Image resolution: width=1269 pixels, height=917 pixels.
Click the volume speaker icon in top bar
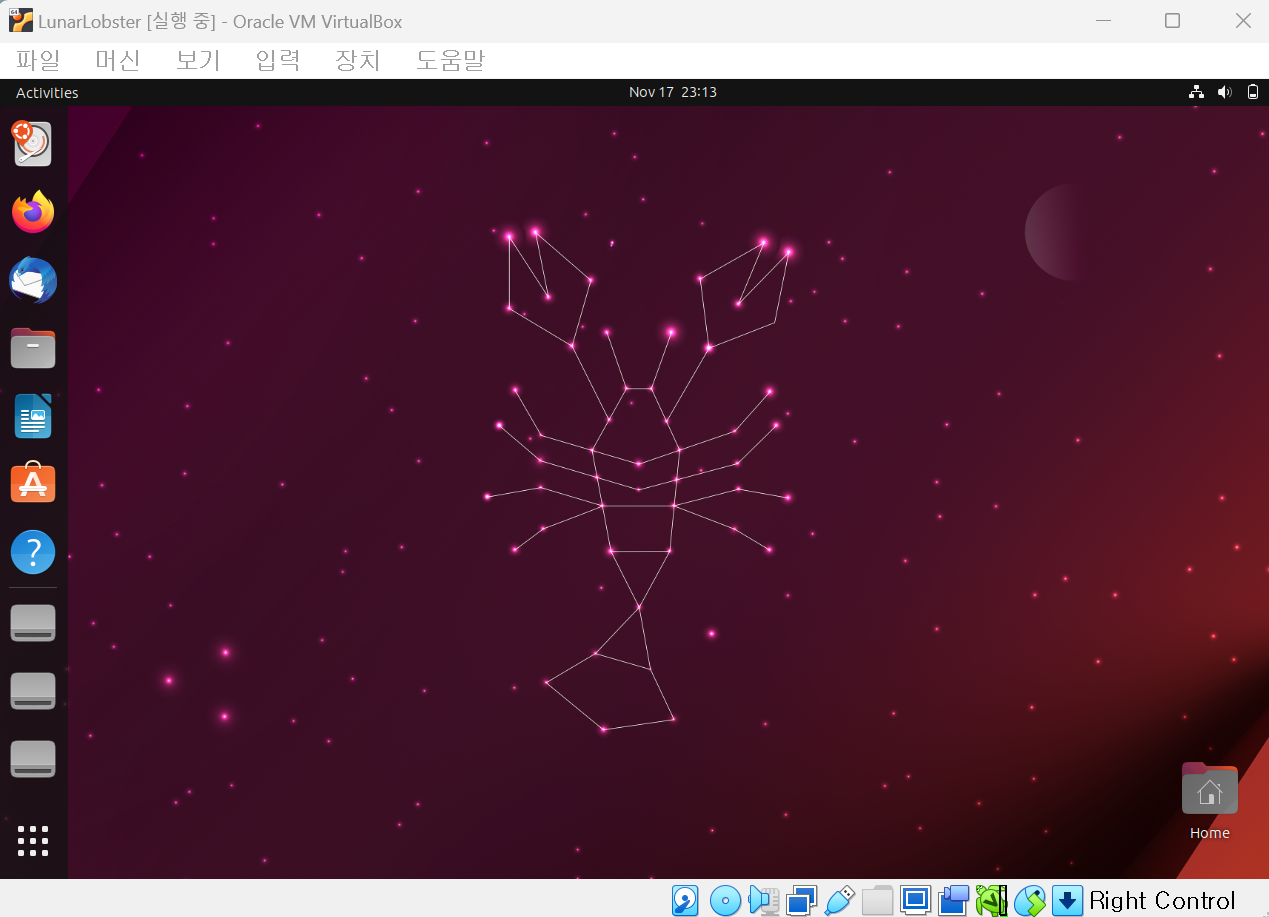tap(1224, 92)
